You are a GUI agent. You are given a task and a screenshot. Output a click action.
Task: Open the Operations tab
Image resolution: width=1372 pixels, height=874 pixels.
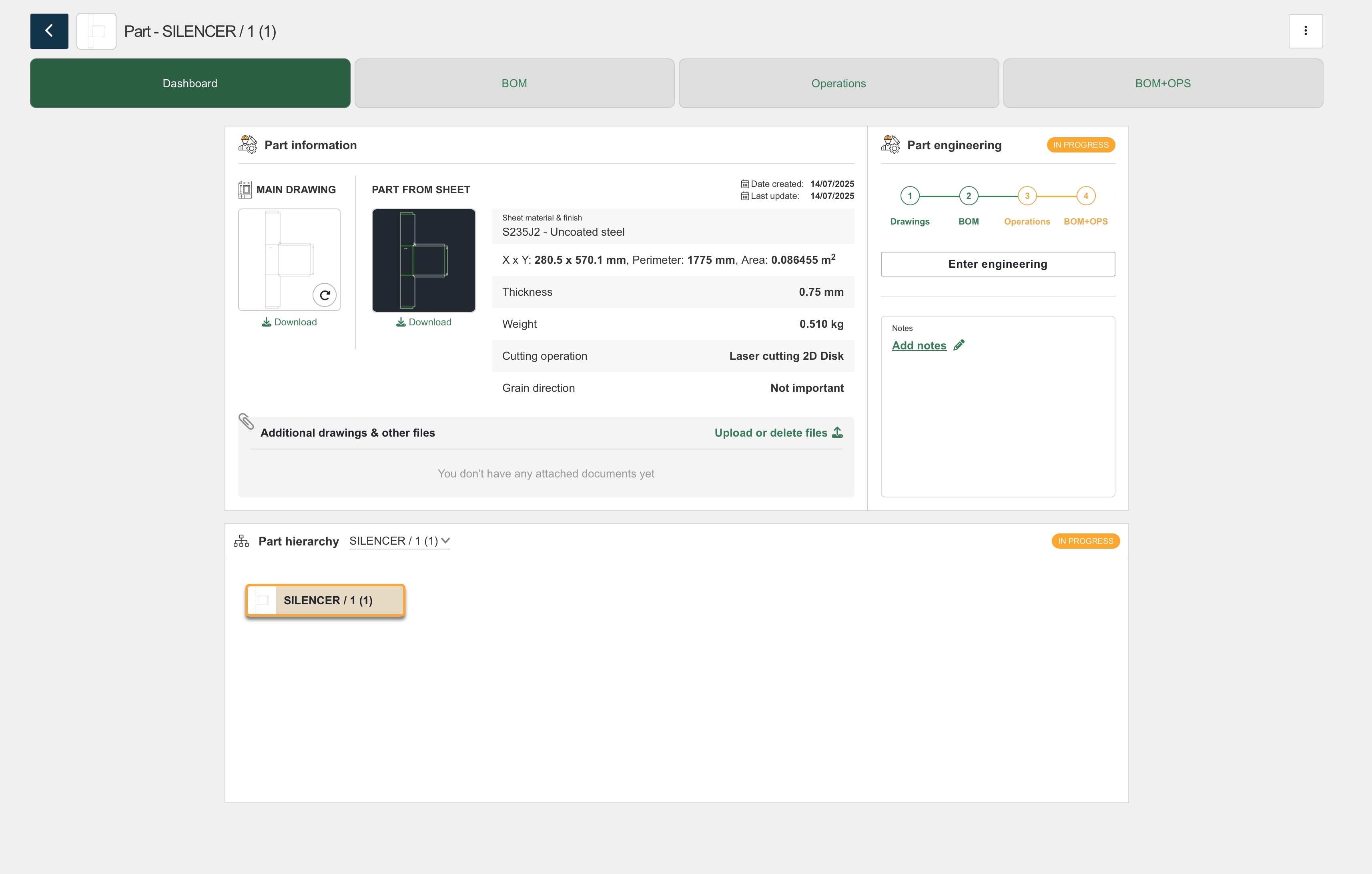(x=838, y=83)
